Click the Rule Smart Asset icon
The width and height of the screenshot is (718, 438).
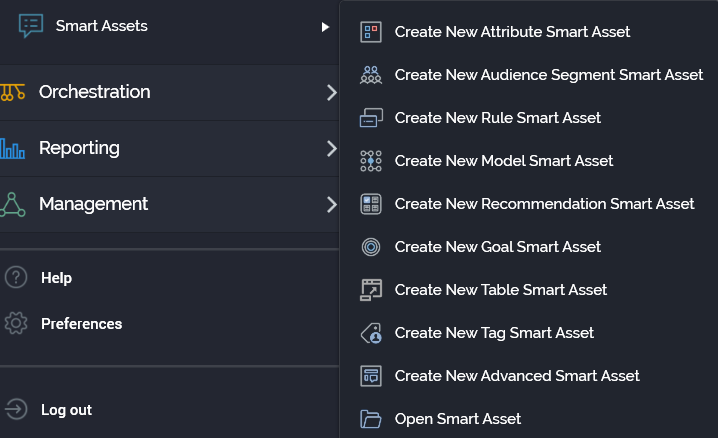pyautogui.click(x=371, y=118)
